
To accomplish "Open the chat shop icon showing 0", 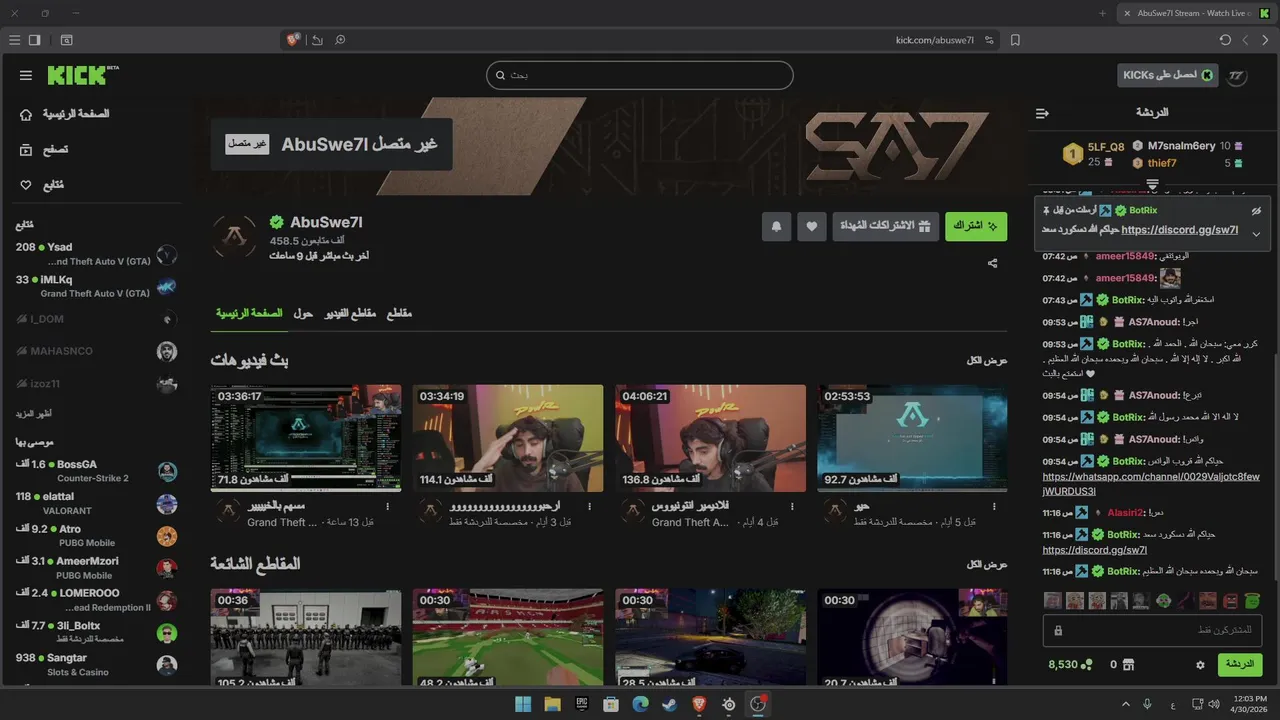I will pyautogui.click(x=1128, y=664).
